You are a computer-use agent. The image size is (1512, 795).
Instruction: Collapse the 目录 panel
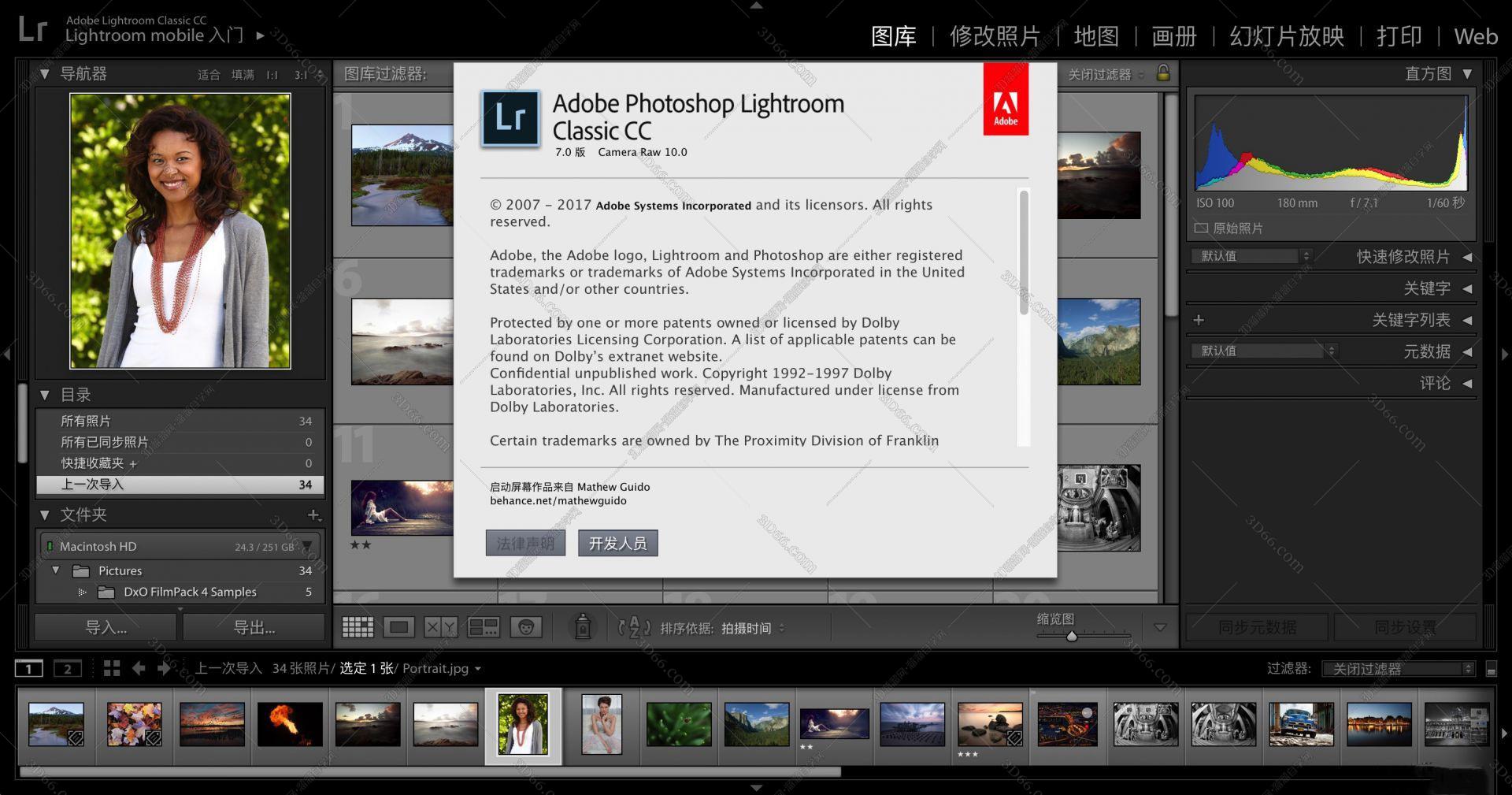[x=45, y=395]
